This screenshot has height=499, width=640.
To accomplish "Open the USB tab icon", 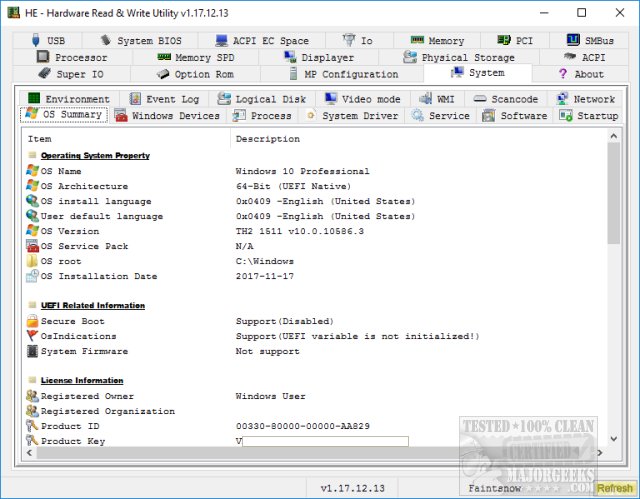I will coord(36,40).
